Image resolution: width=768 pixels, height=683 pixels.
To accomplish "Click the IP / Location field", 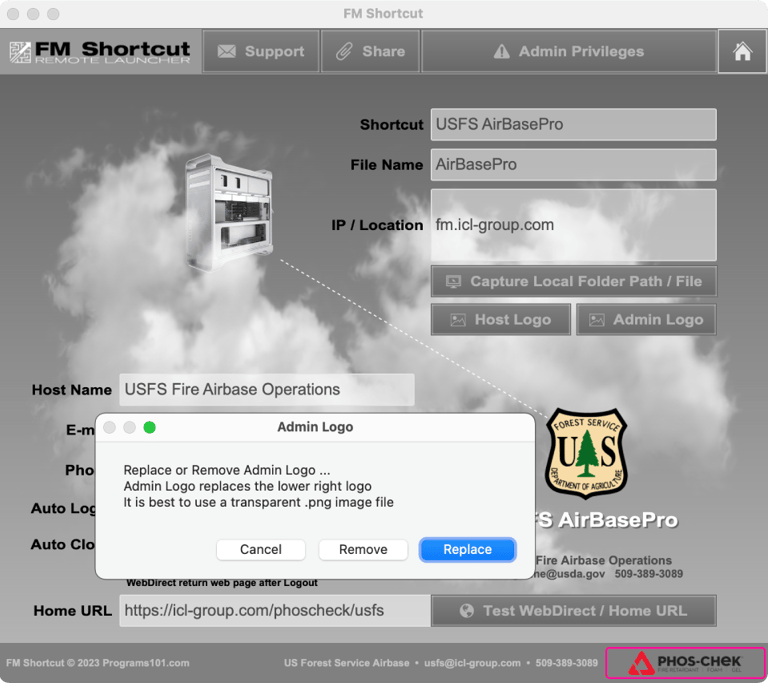I will click(x=574, y=225).
